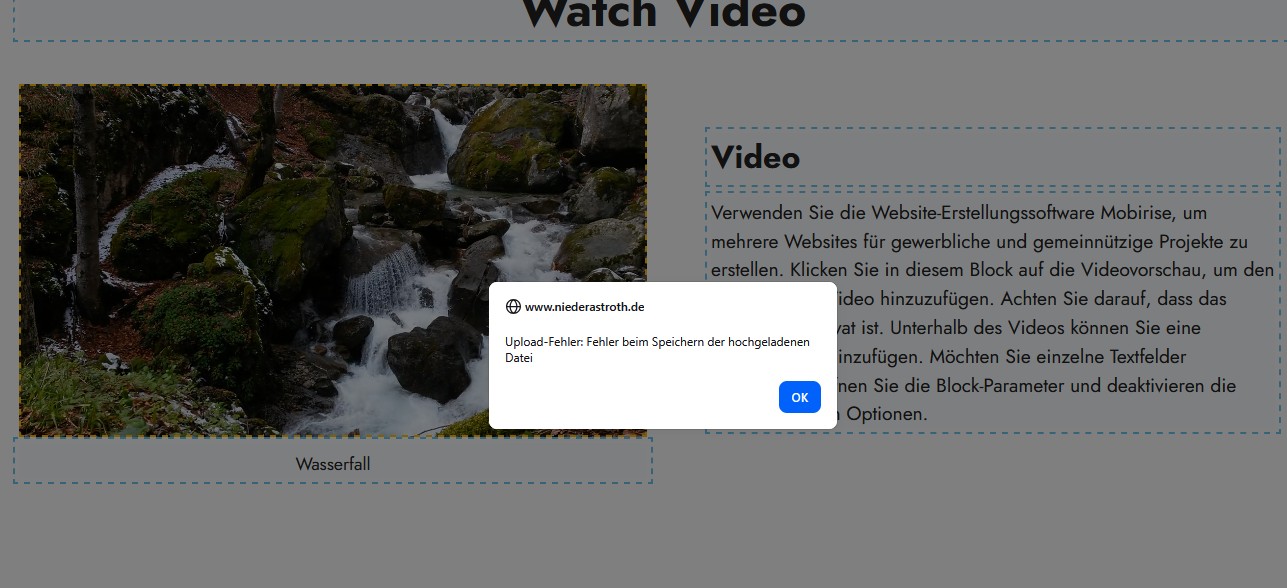Click the globe icon next to www.niederastroth.de
This screenshot has height=588, width=1287.
[513, 307]
